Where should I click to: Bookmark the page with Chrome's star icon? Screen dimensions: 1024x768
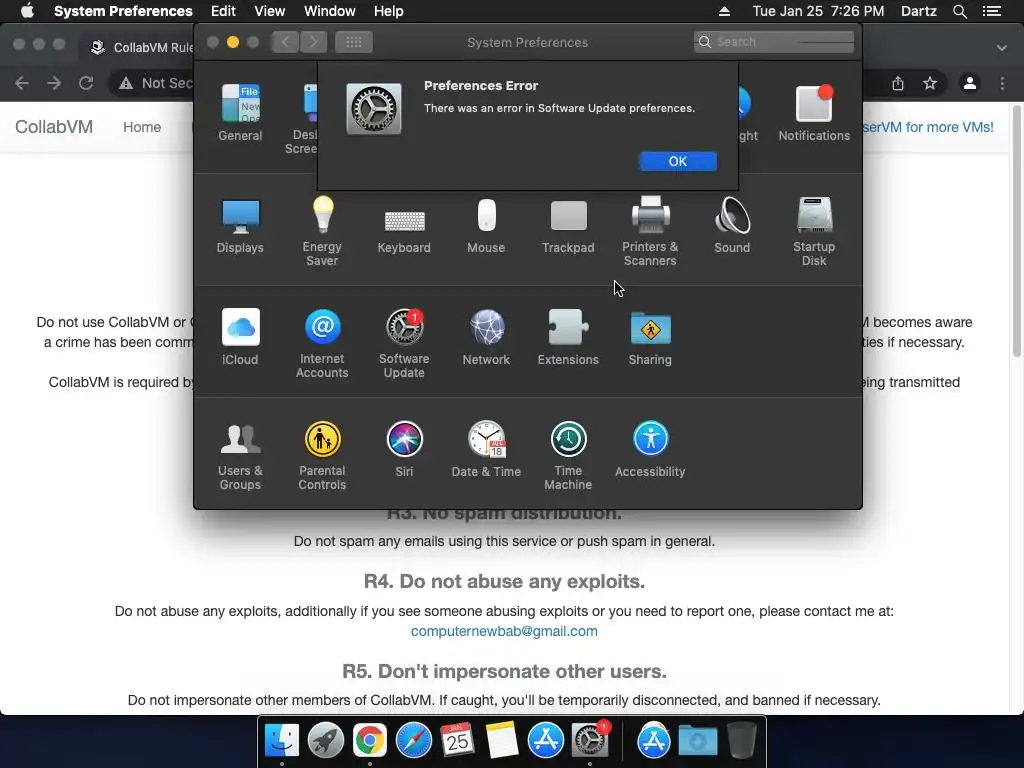930,83
